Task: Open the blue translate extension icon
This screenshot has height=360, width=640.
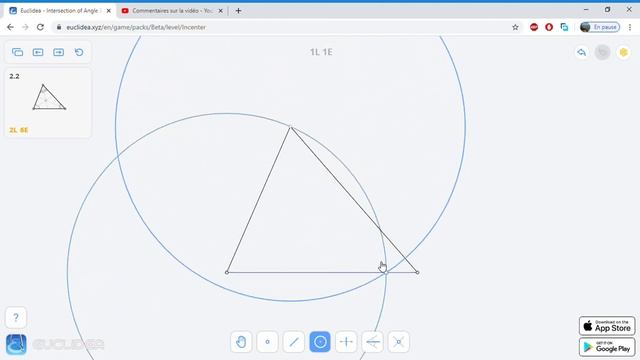Action: pyautogui.click(x=564, y=27)
